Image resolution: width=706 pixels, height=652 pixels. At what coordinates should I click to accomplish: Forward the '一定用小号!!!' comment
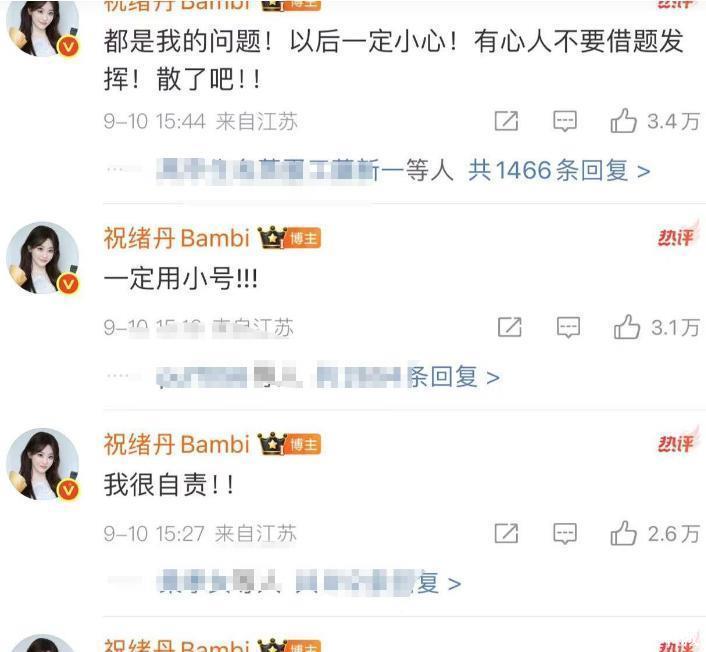tap(510, 327)
